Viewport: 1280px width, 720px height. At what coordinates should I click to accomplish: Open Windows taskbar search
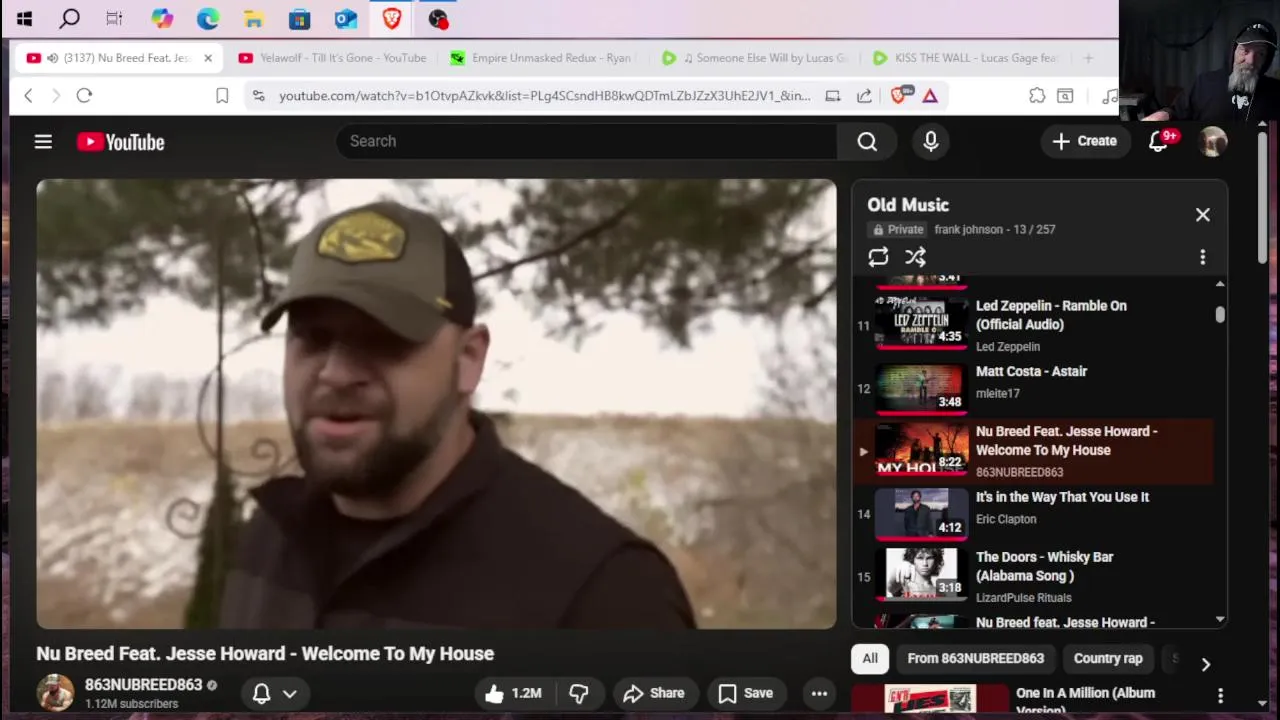[69, 18]
